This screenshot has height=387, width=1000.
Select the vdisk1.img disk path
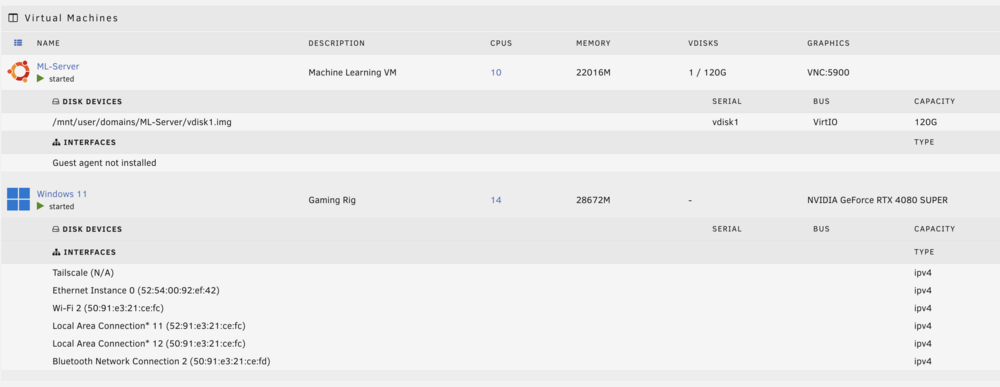pyautogui.click(x=142, y=122)
